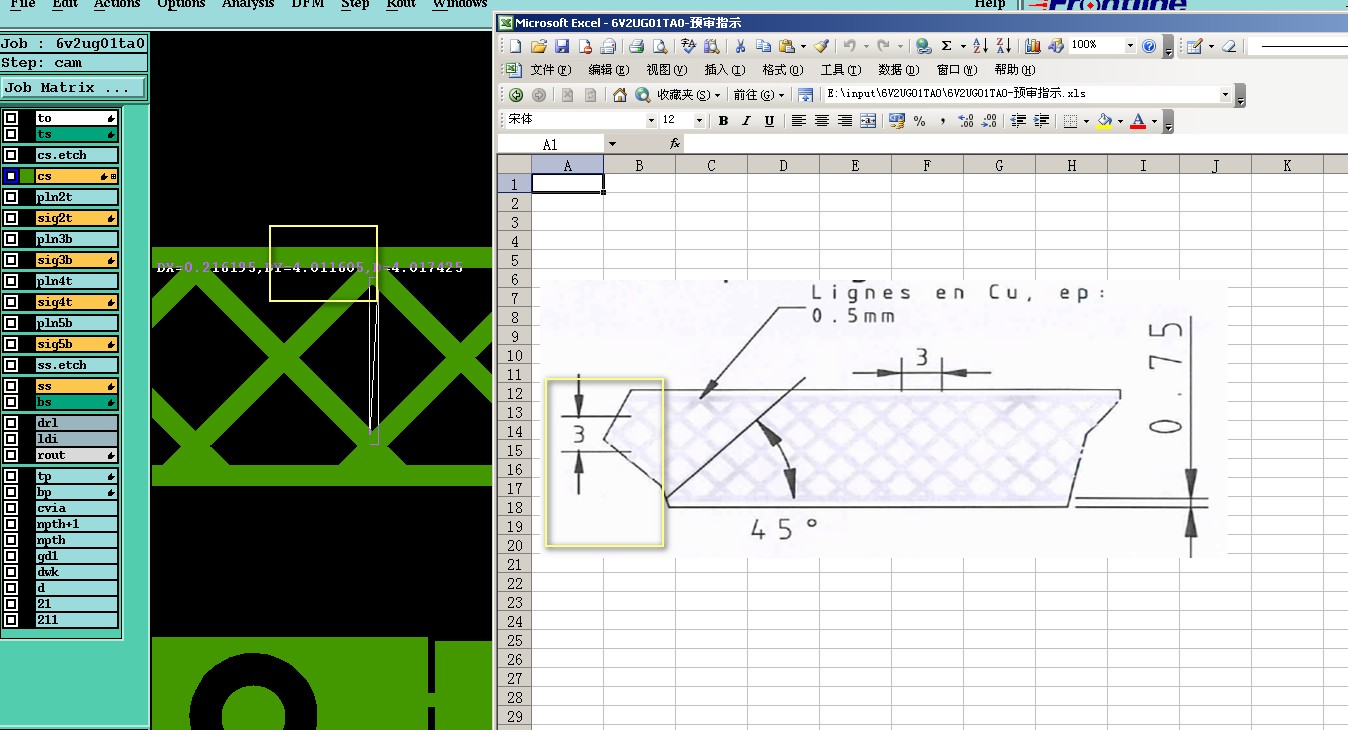Screen dimensions: 1348x730
Task: Expand the file path address dropdown
Action: (x=1225, y=94)
